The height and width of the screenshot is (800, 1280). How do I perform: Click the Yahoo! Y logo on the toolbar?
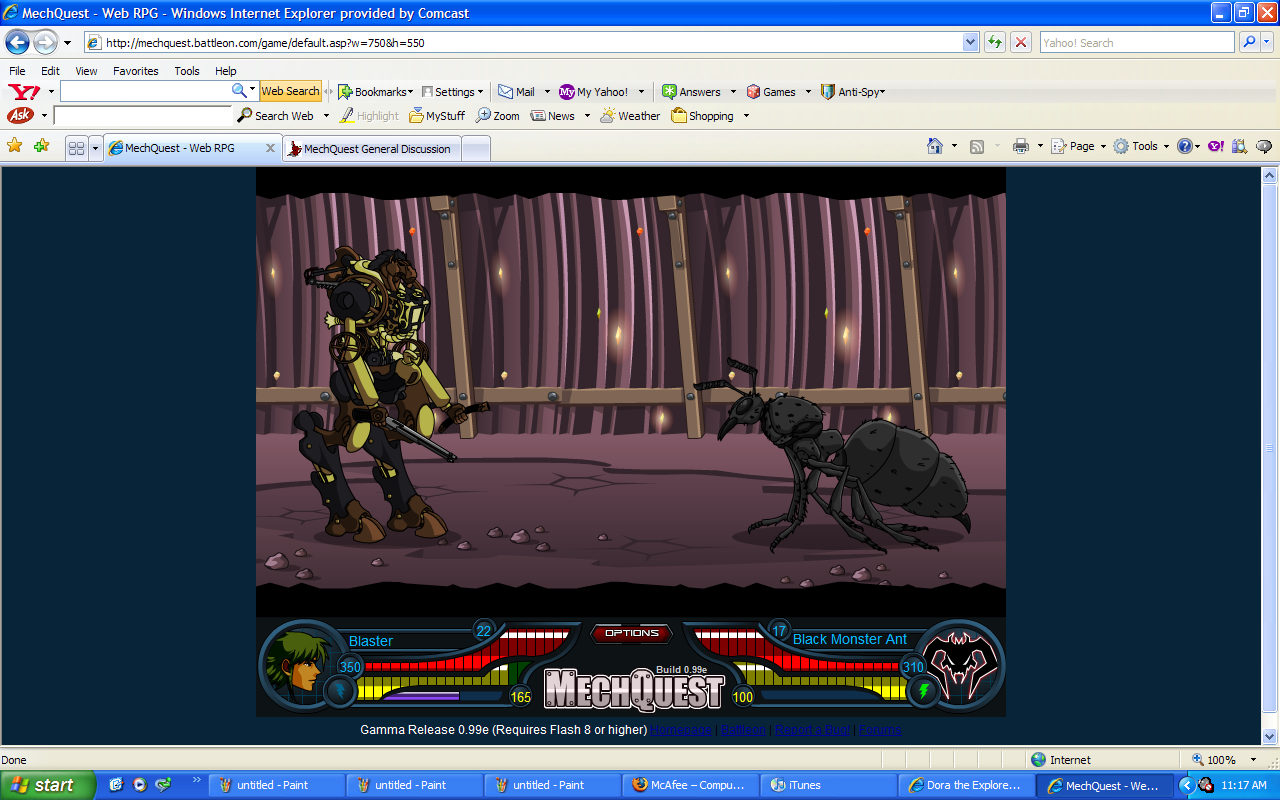pos(23,91)
